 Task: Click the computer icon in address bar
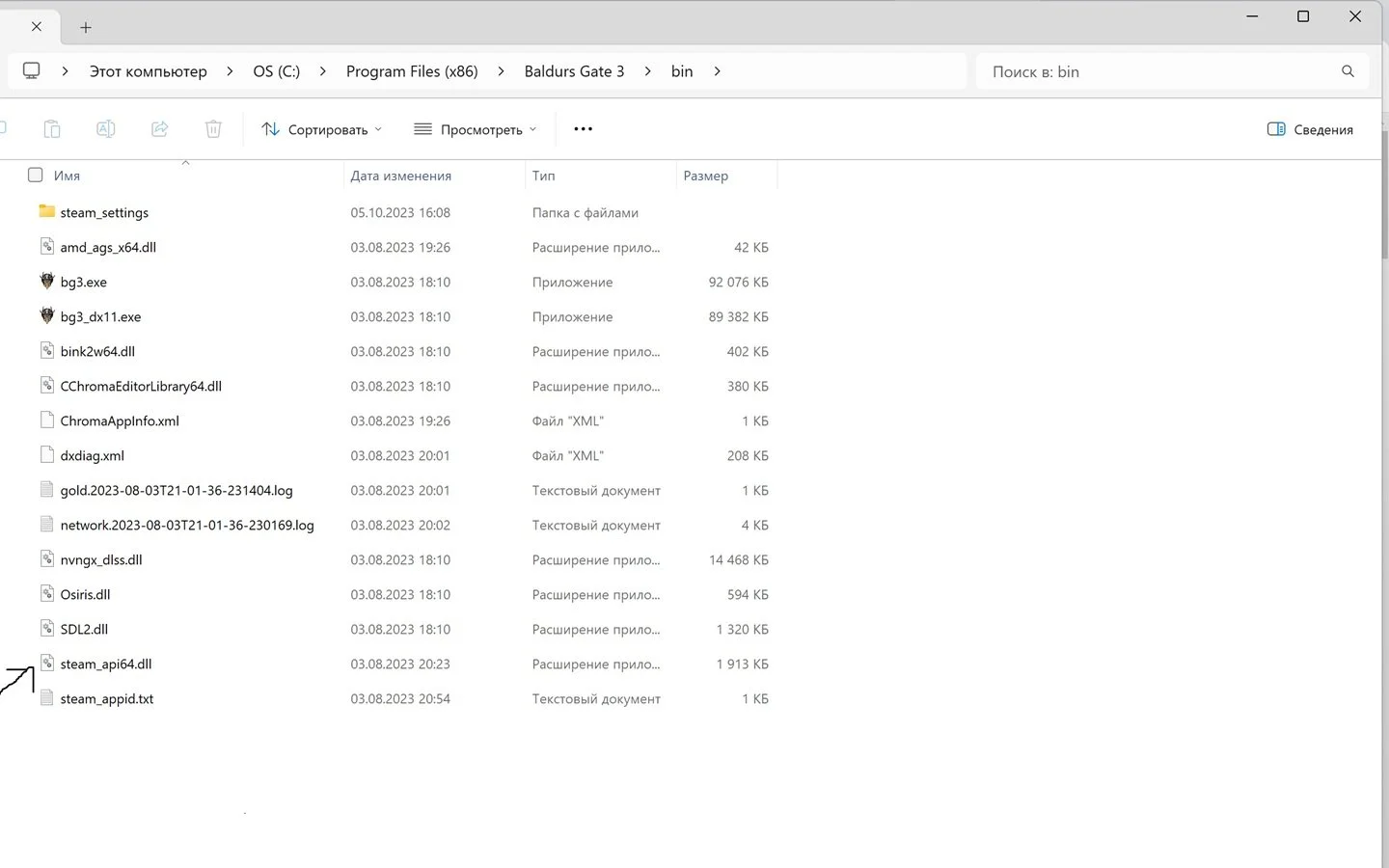tap(31, 70)
